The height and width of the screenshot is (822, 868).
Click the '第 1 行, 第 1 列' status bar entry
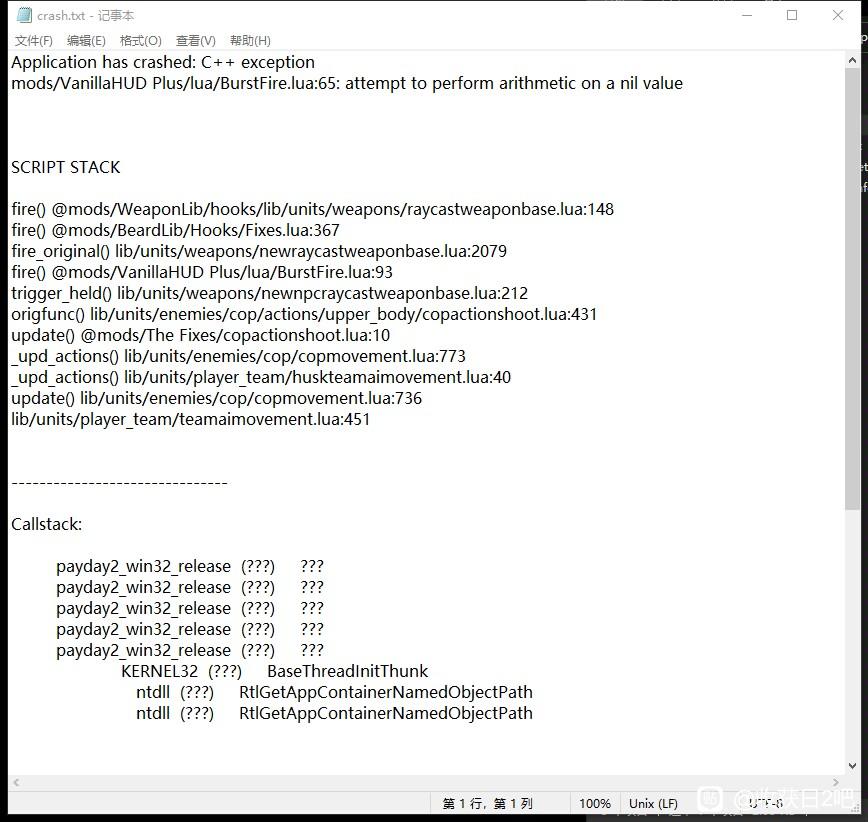coord(488,803)
